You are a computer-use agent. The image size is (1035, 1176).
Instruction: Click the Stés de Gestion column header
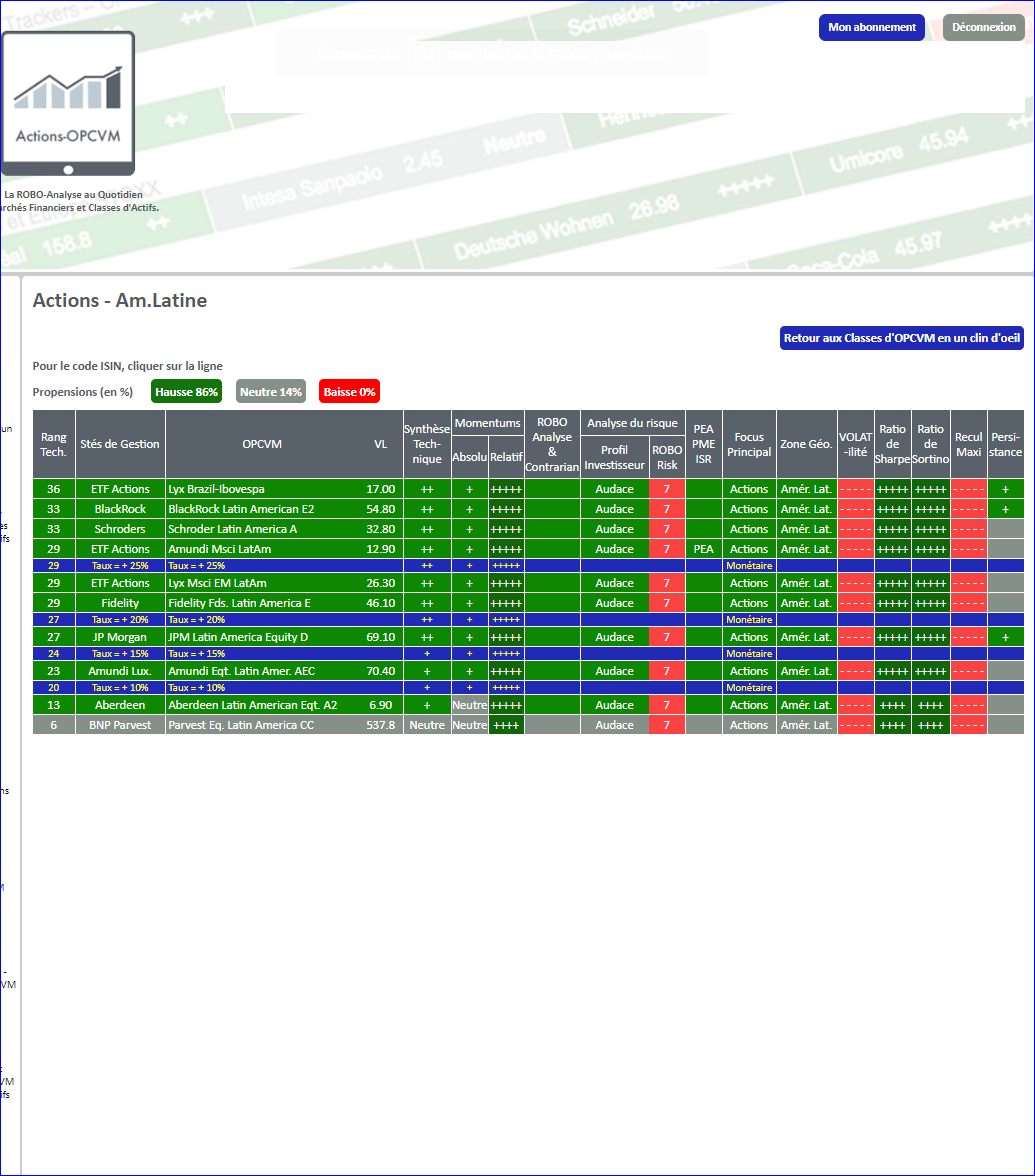[120, 444]
